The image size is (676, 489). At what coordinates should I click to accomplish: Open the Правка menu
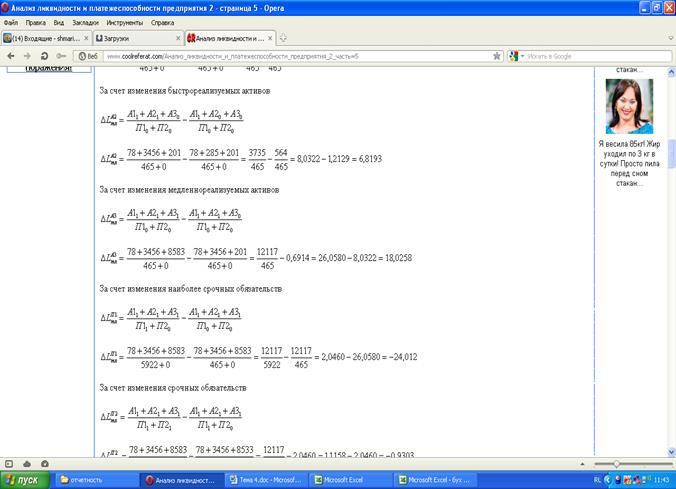pyautogui.click(x=35, y=22)
